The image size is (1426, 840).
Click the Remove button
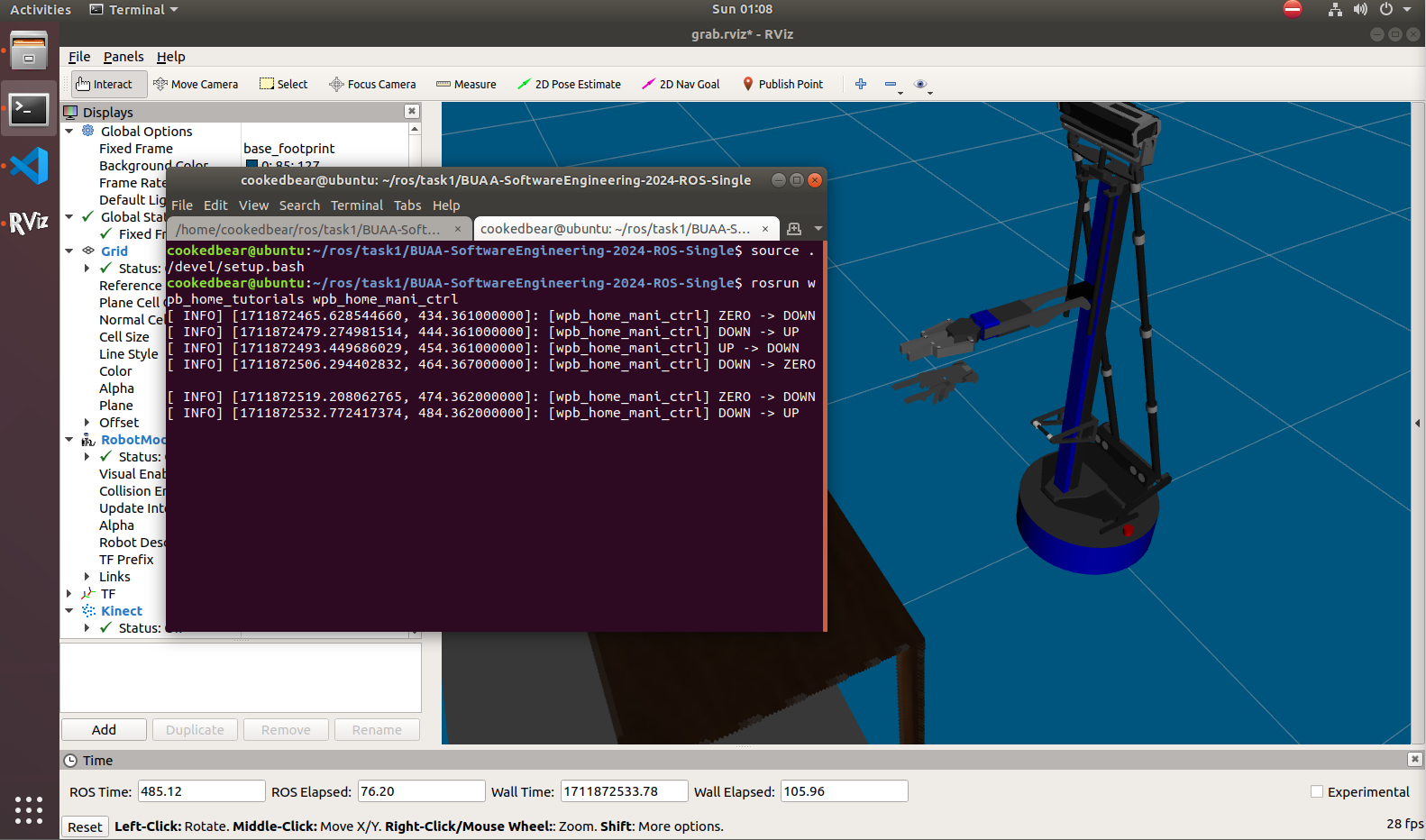pyautogui.click(x=286, y=730)
